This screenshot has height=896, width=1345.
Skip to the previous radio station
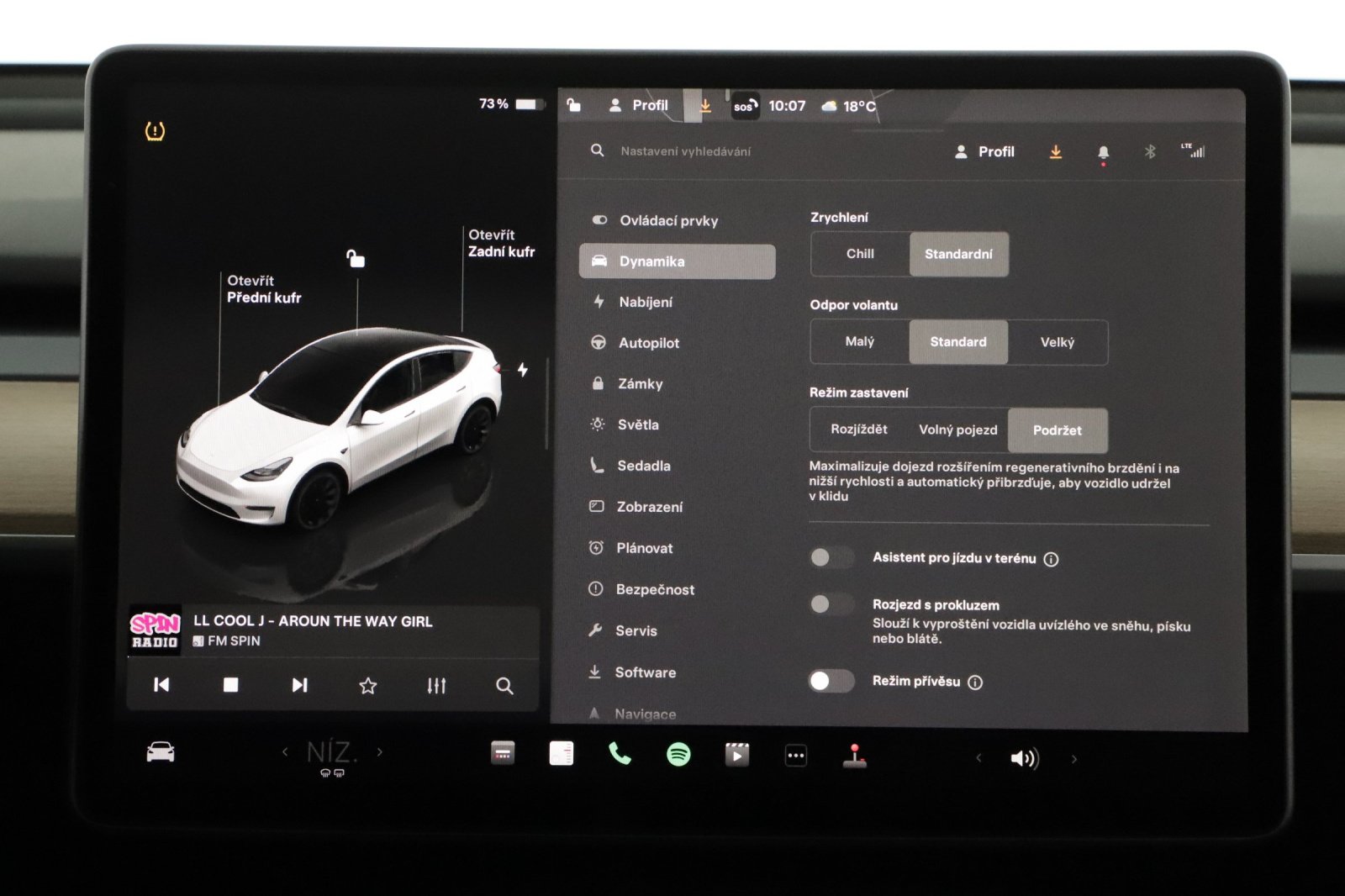(161, 685)
